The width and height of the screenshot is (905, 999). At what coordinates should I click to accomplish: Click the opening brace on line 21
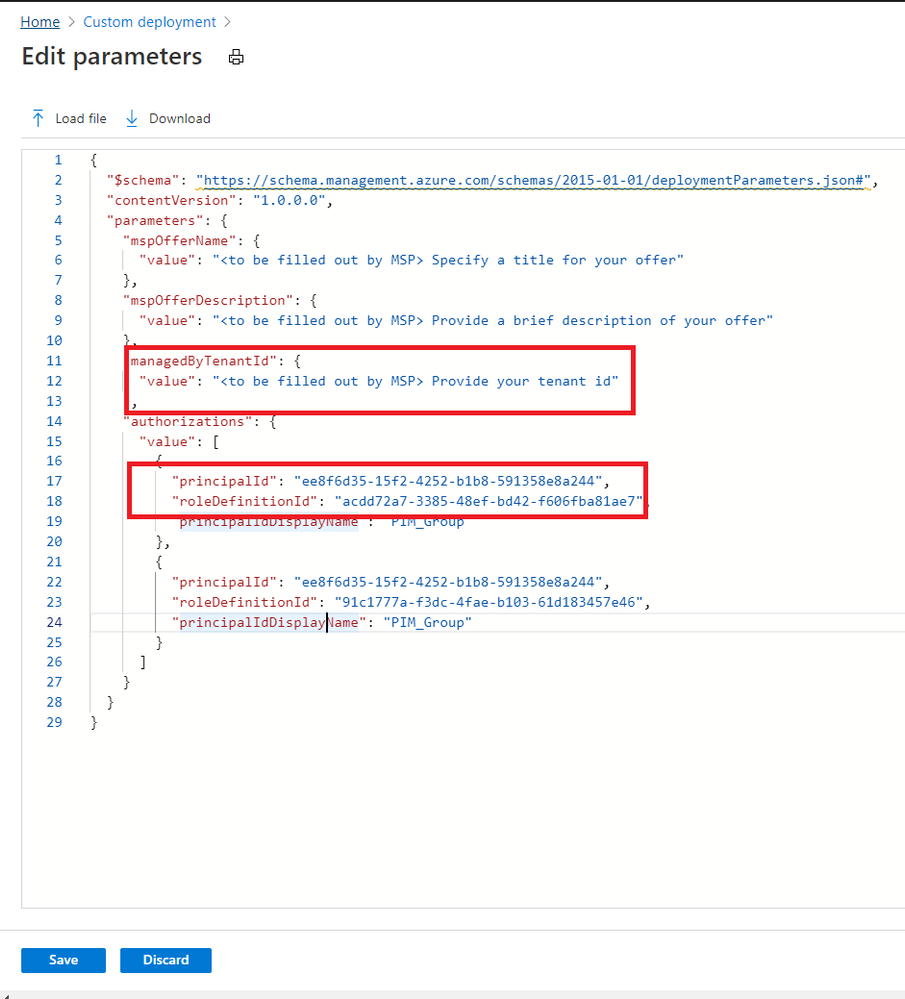tap(159, 562)
